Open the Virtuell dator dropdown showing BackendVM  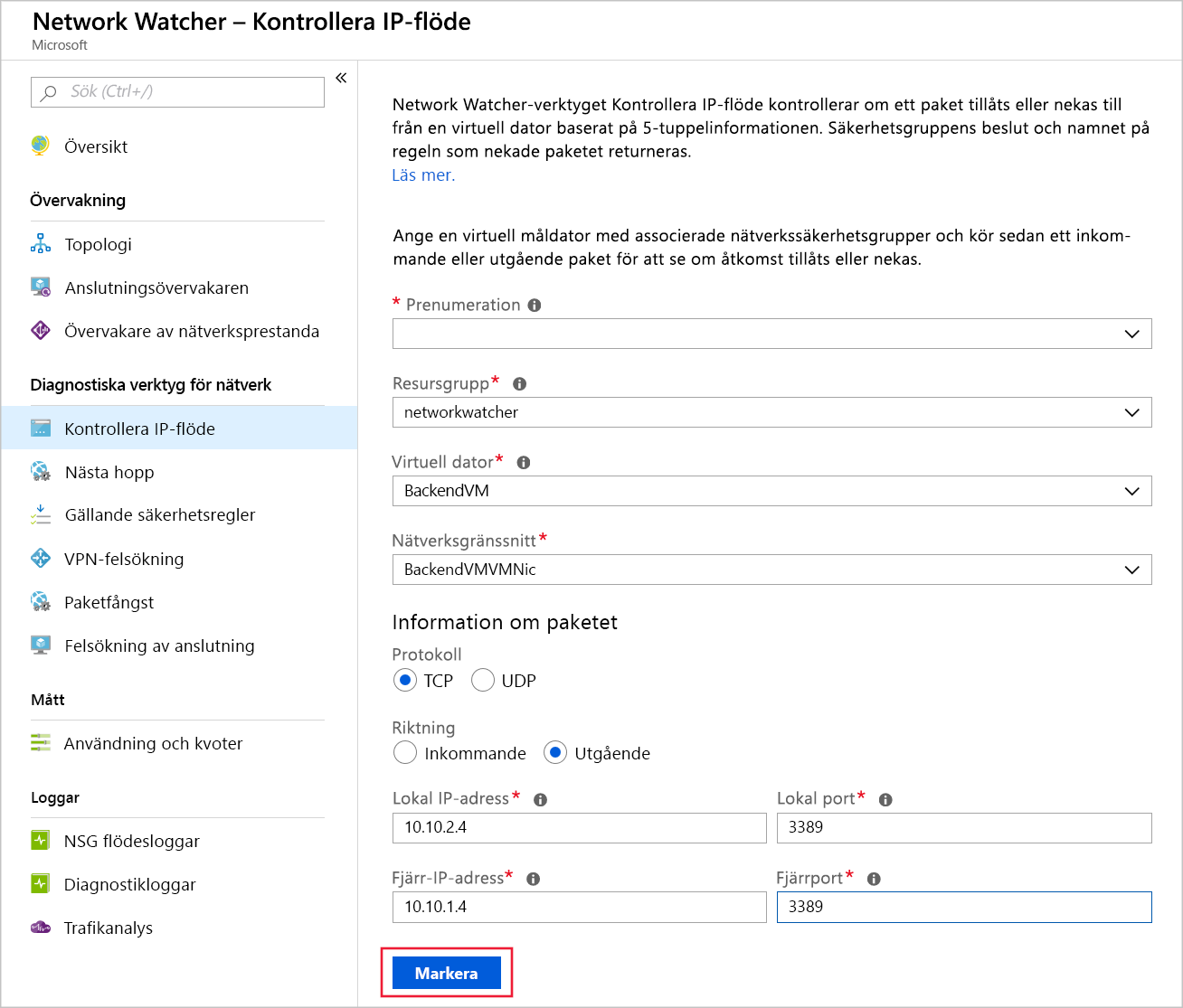(x=772, y=491)
